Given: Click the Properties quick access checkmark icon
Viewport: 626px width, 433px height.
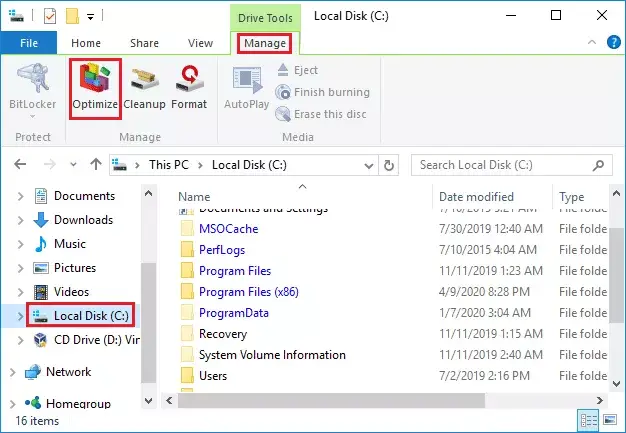Looking at the screenshot, I should pos(50,16).
